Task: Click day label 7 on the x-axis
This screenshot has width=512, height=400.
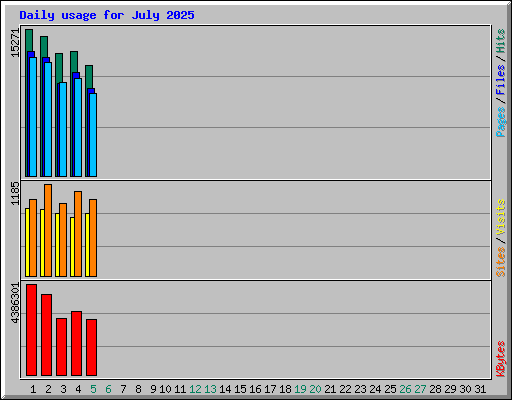Action: (x=123, y=389)
